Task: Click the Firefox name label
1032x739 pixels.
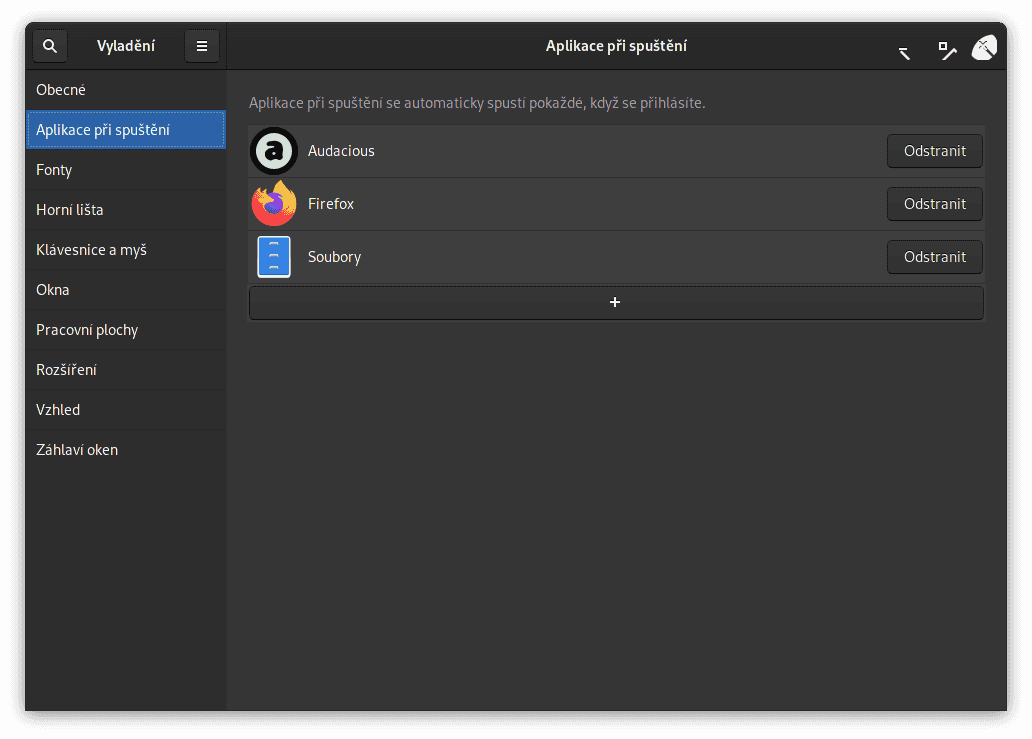Action: pos(331,204)
